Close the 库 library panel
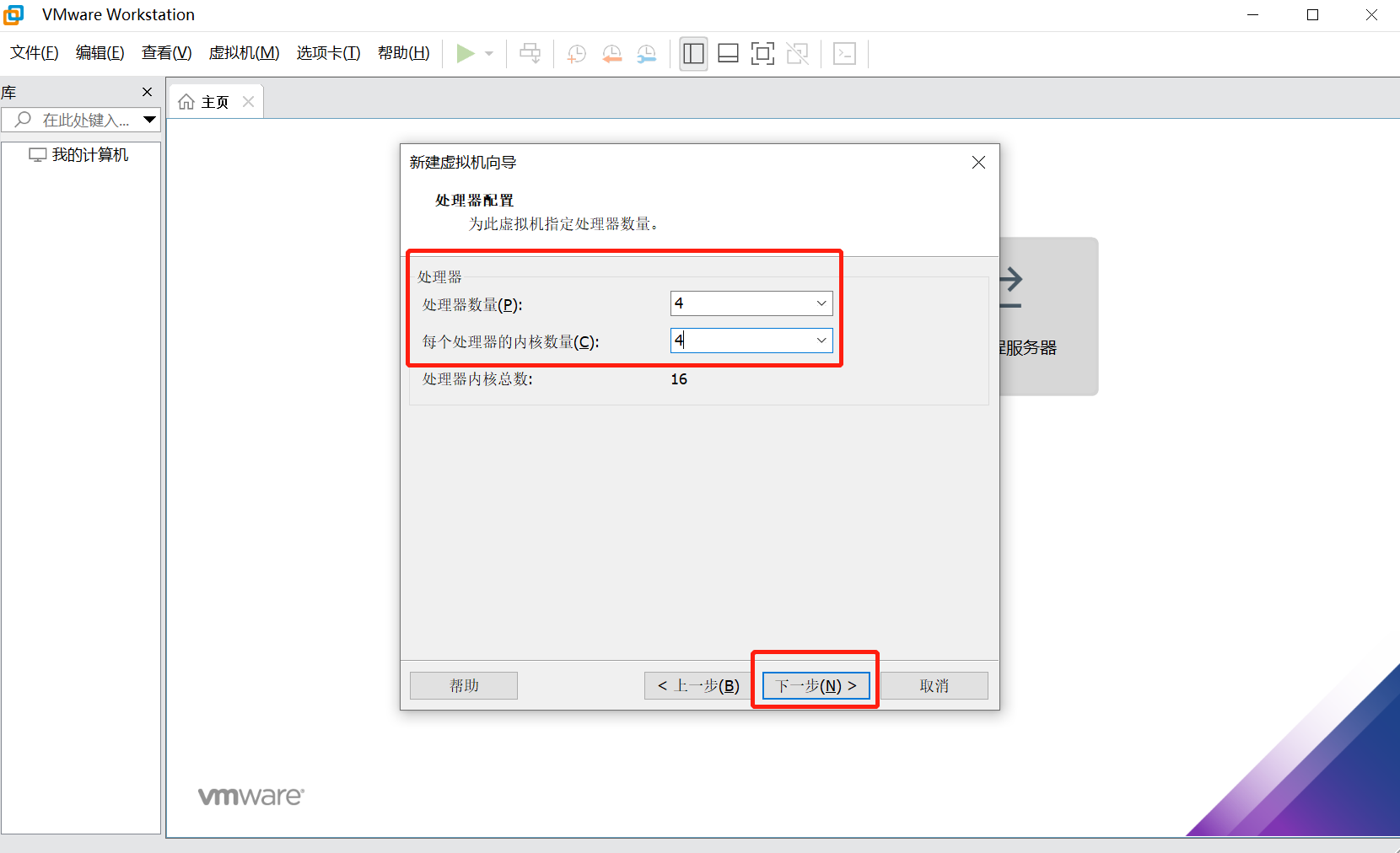 (x=148, y=92)
